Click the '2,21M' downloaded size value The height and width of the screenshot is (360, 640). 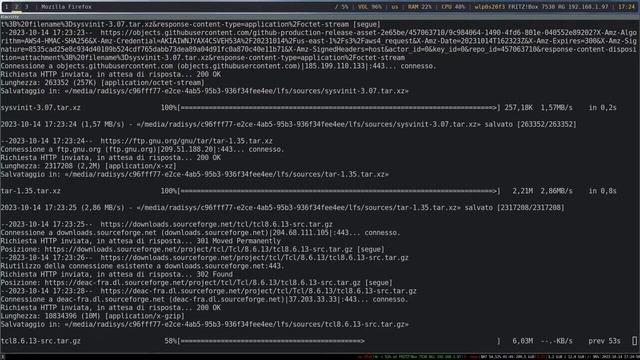click(522, 191)
